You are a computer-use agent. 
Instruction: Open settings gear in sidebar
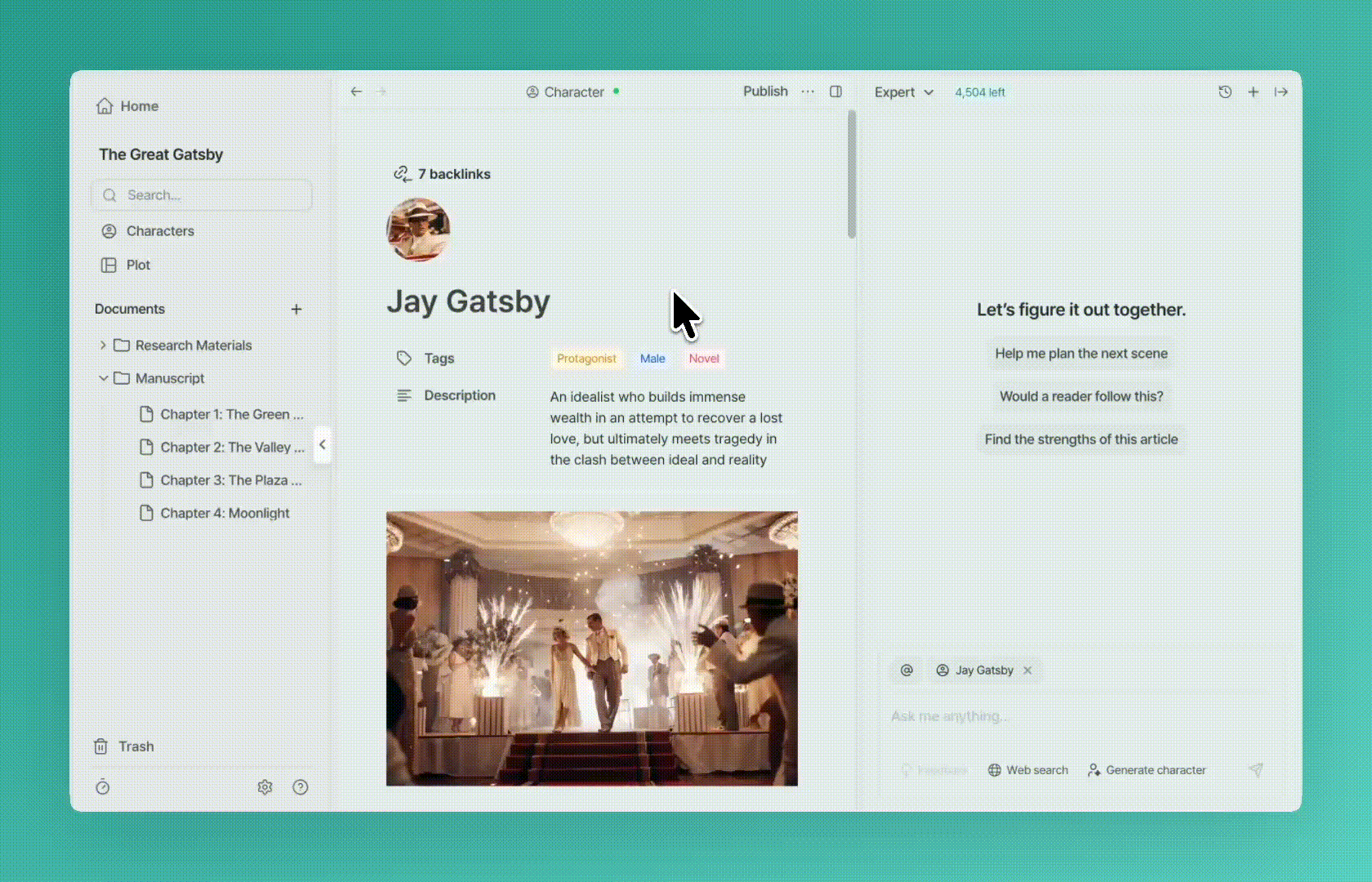coord(265,787)
